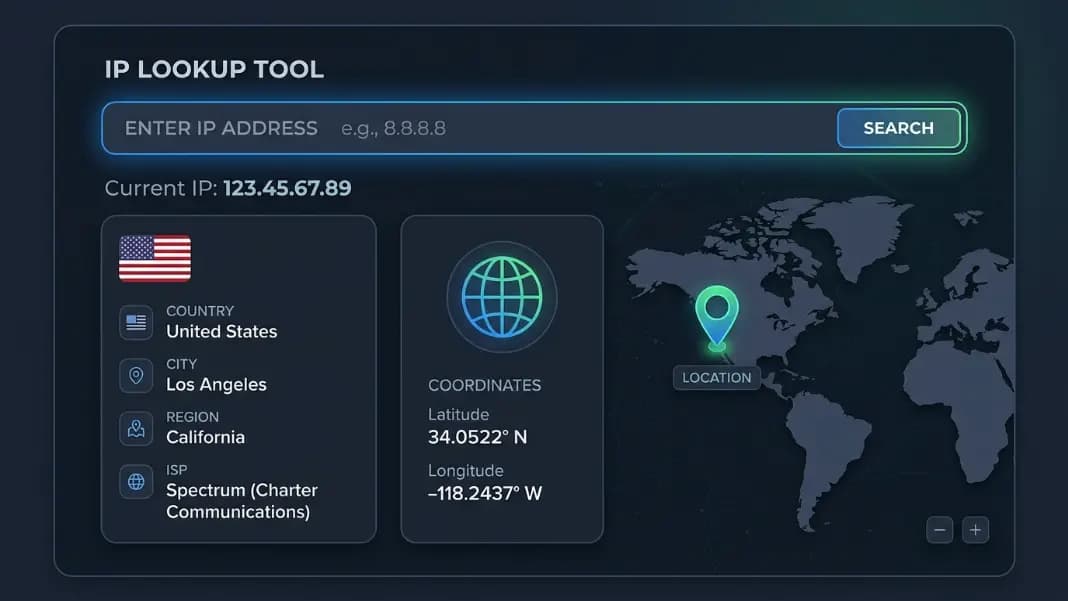Click the small flag icon beside Country

[136, 322]
